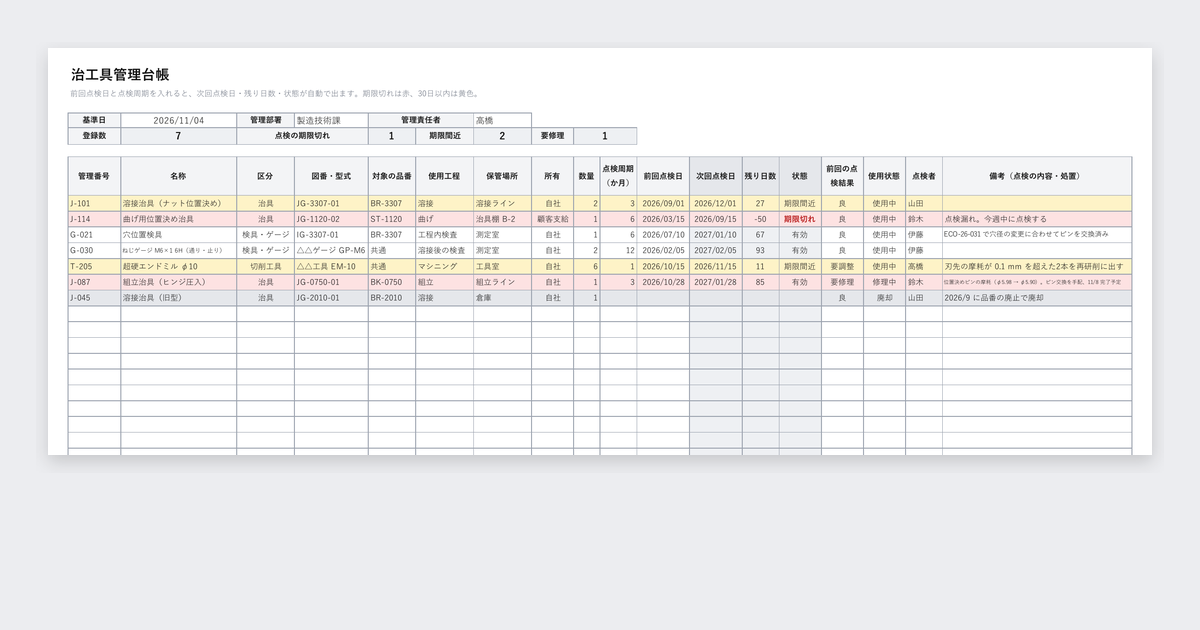
Task: Select the storage location cell 治具棚 B-2
Action: tap(502, 219)
